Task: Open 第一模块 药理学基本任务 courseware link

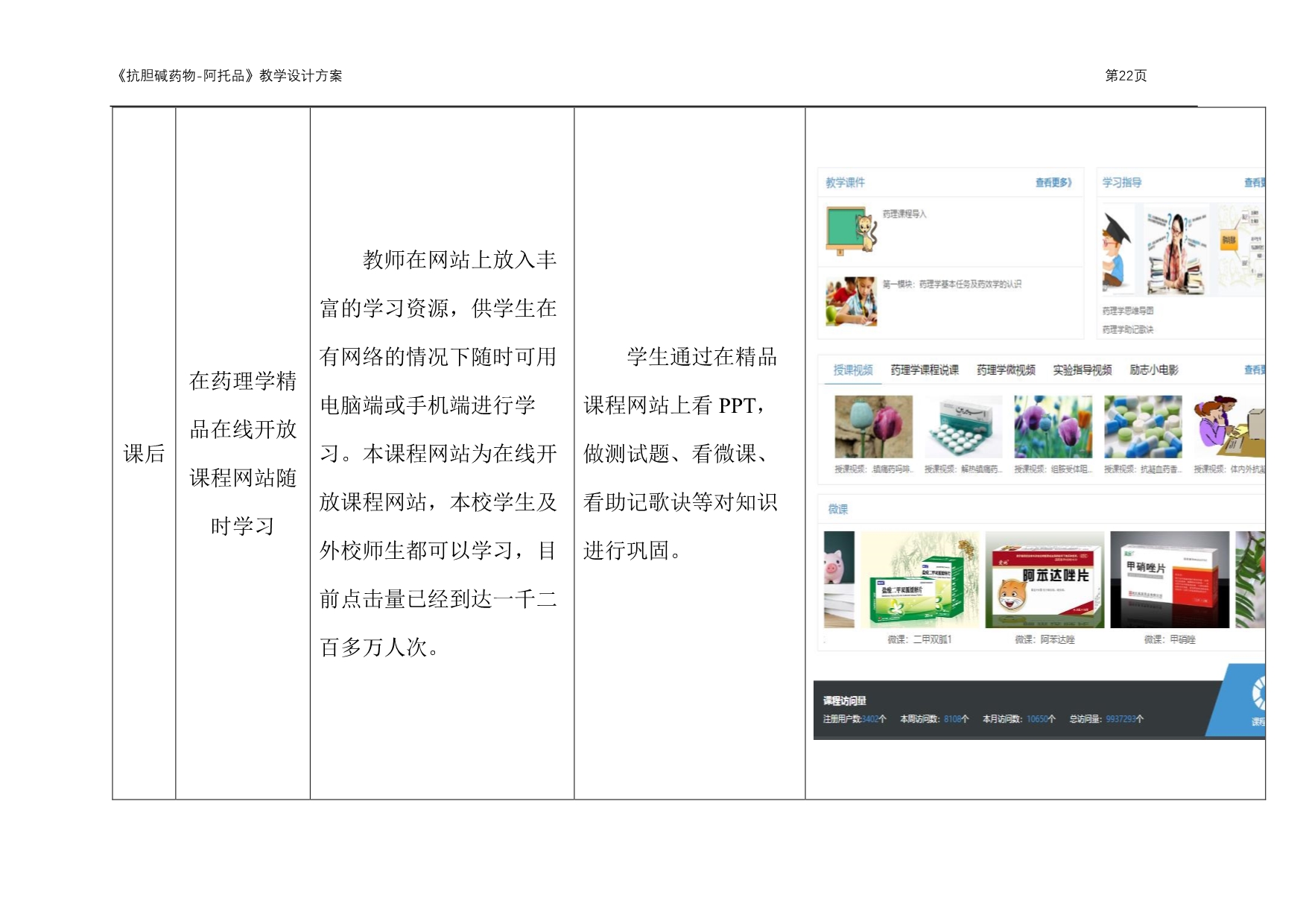Action: click(x=951, y=284)
